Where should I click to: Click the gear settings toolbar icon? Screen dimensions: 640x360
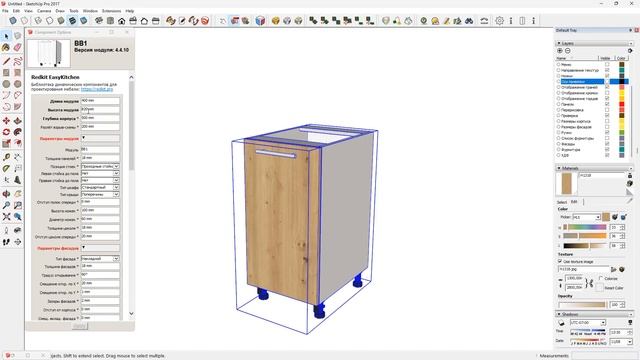tap(499, 20)
